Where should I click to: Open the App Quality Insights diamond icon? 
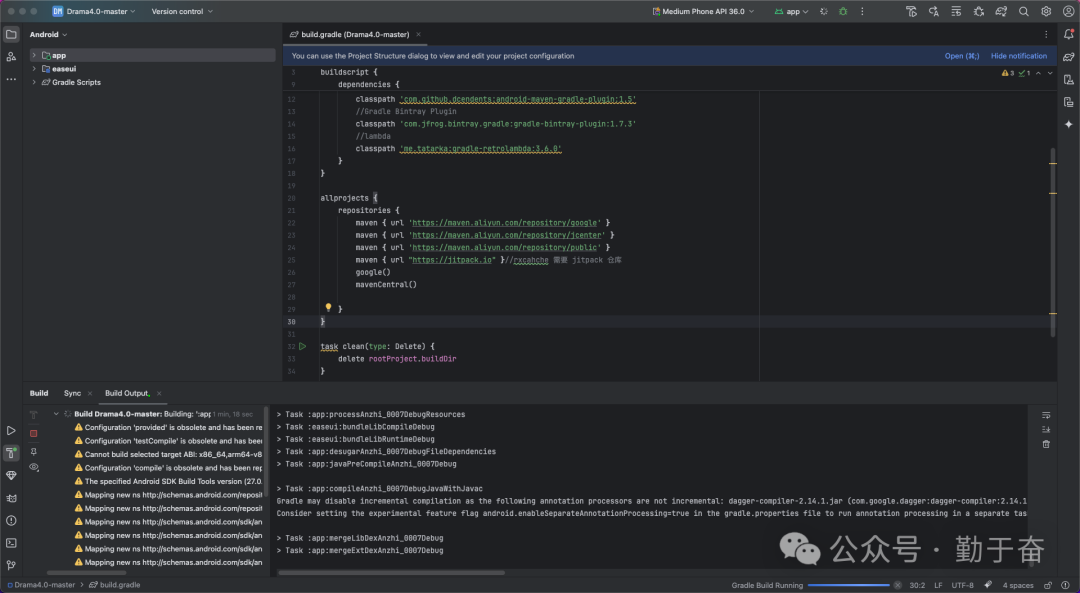point(11,475)
